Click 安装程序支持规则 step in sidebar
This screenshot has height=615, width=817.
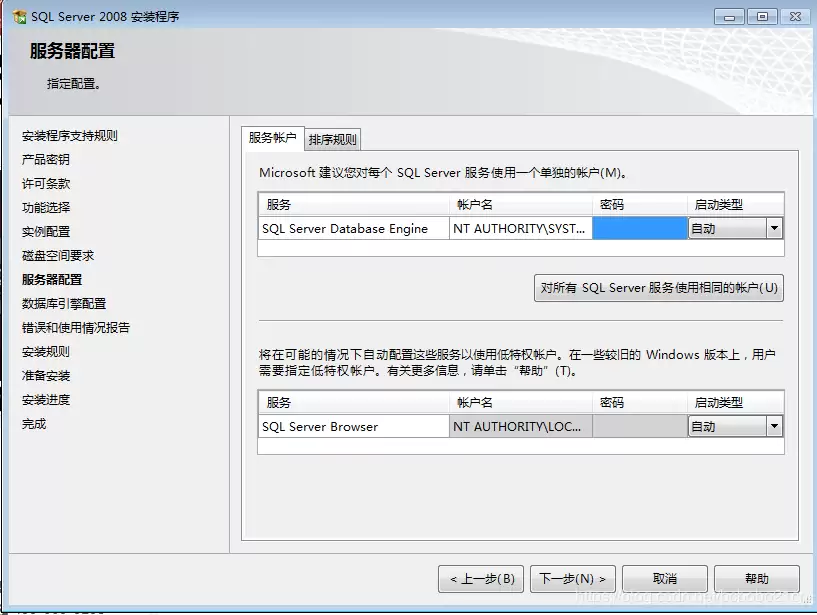70,136
